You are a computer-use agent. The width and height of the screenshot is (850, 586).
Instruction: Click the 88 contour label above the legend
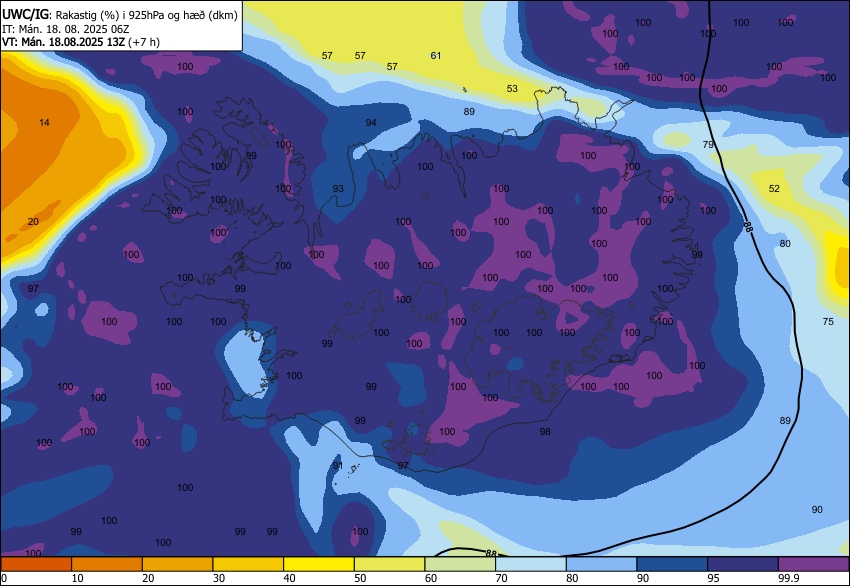pyautogui.click(x=491, y=553)
